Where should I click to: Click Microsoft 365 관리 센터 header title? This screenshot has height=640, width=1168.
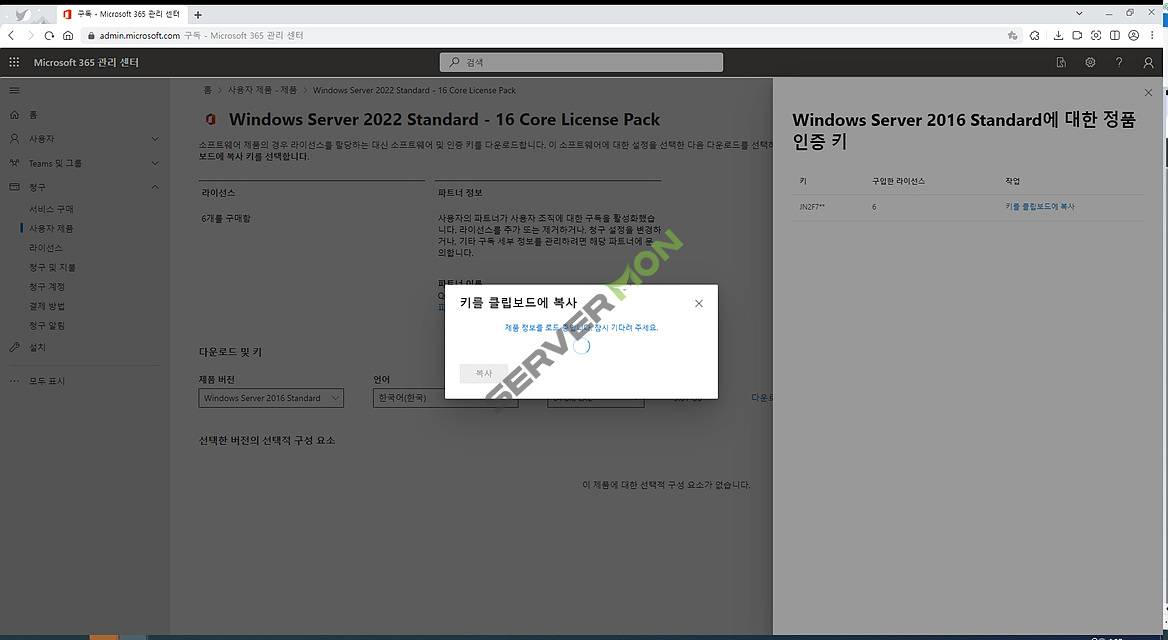[x=86, y=63]
